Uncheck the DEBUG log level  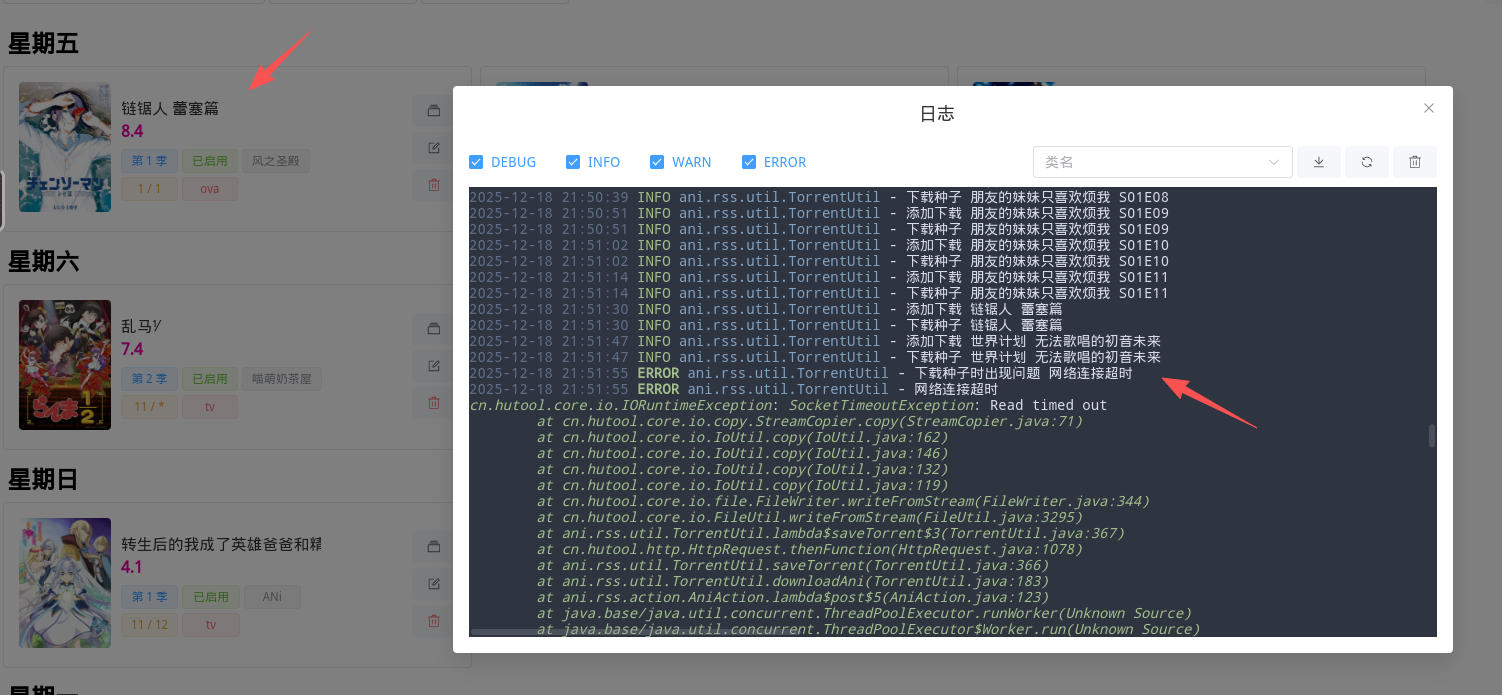click(x=476, y=162)
